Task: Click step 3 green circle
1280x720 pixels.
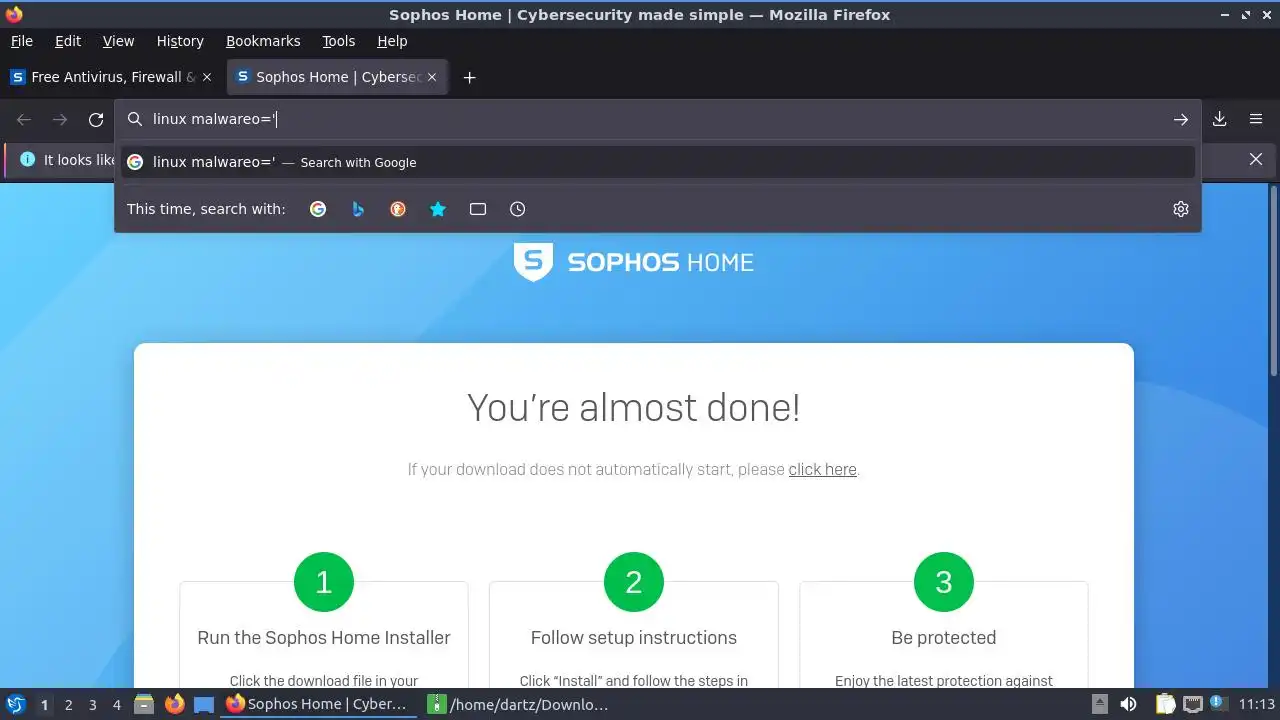Action: tap(944, 582)
